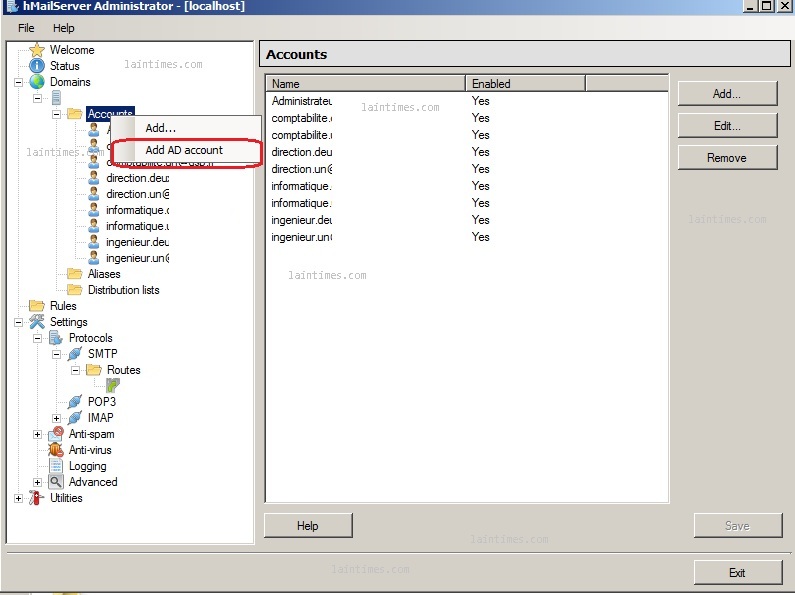Open the Help menu
Viewport: 795px width, 595px height.
pyautogui.click(x=63, y=28)
